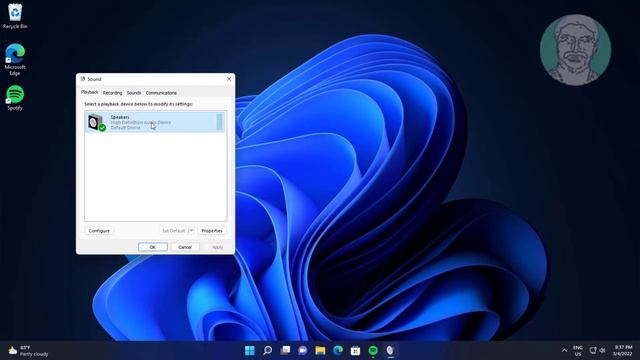The width and height of the screenshot is (640, 360).
Task: Switch to the Communications tab
Action: [161, 93]
